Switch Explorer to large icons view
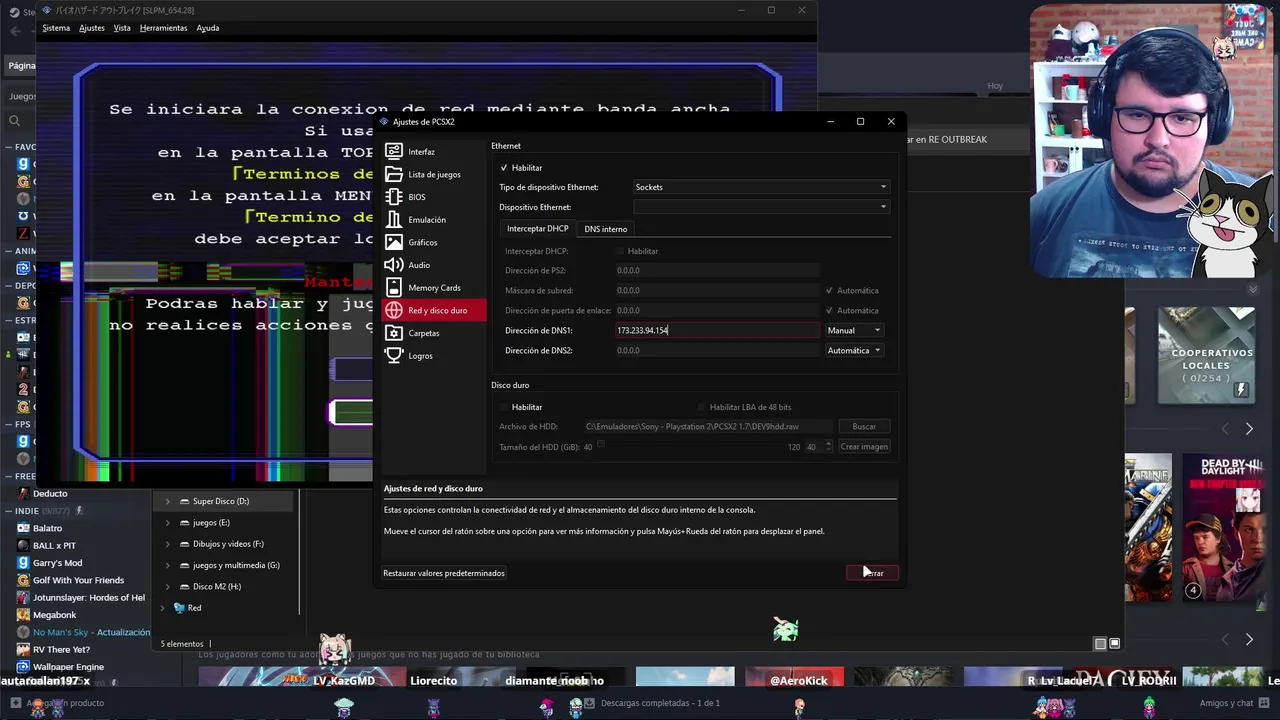 tap(1115, 643)
